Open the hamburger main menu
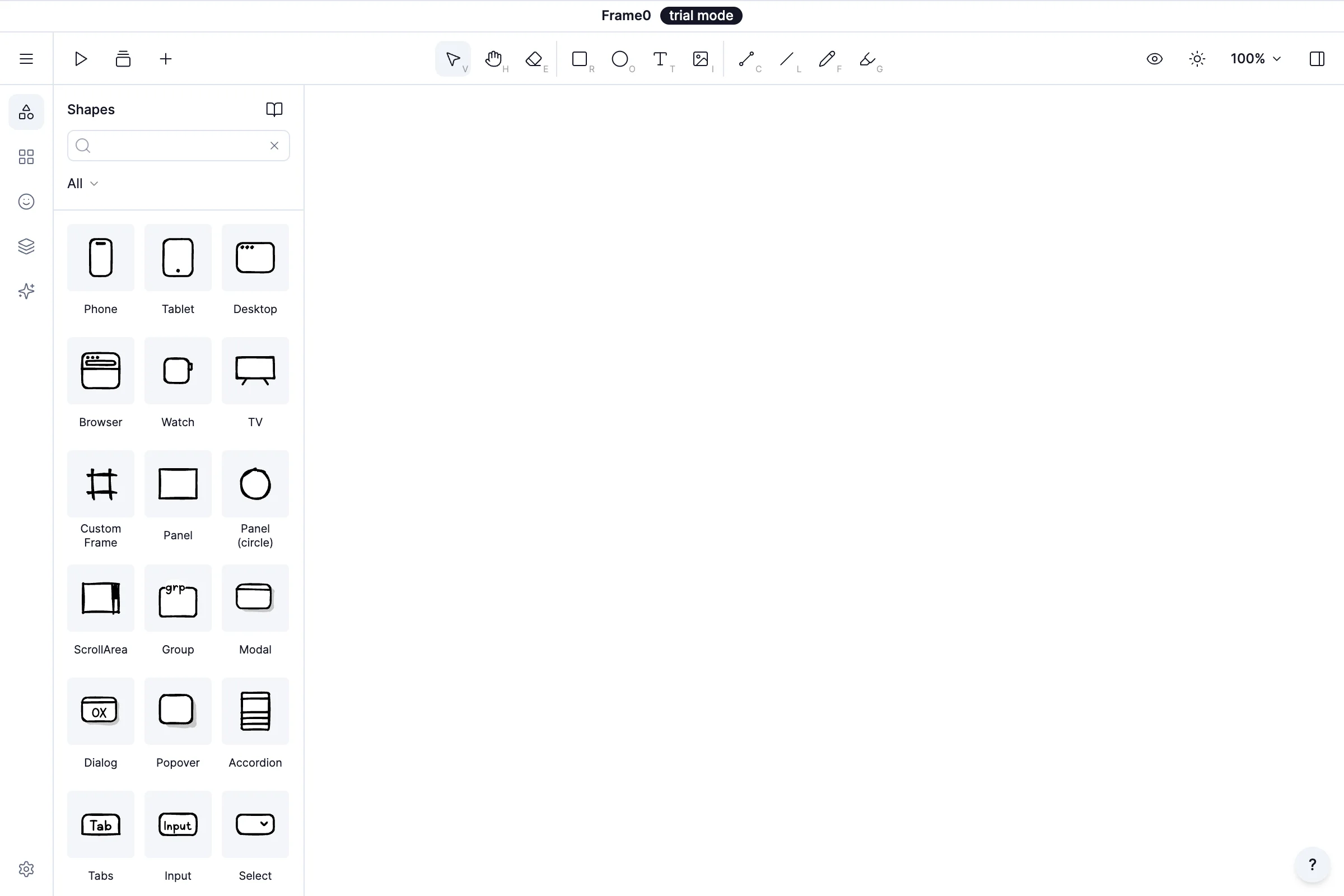1344x896 pixels. pyautogui.click(x=26, y=59)
